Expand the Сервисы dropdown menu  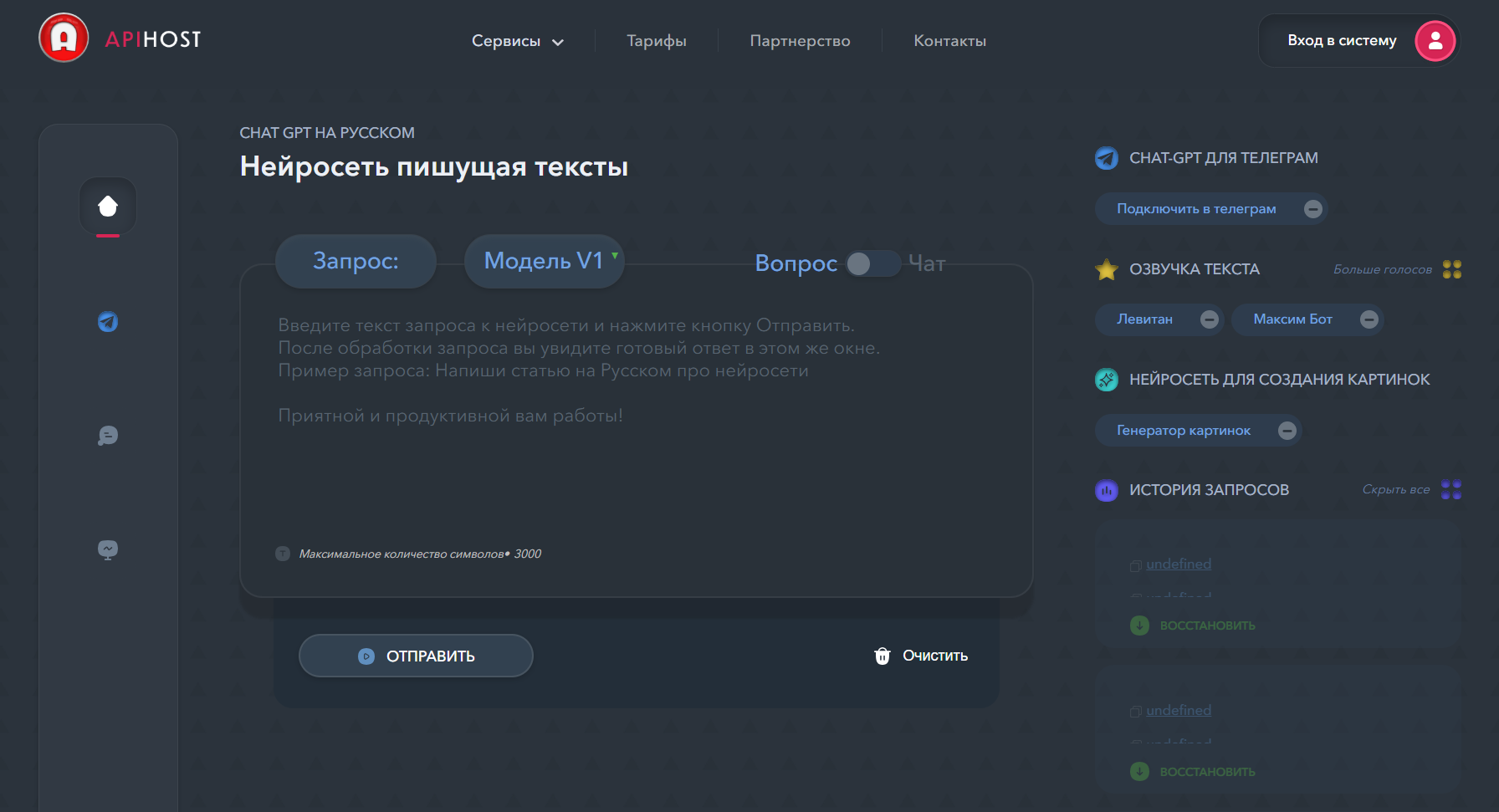click(517, 40)
